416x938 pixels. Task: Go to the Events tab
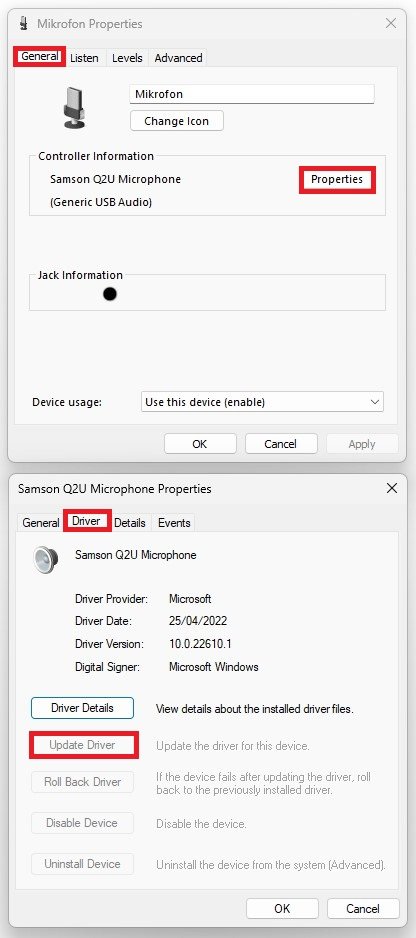pos(174,523)
